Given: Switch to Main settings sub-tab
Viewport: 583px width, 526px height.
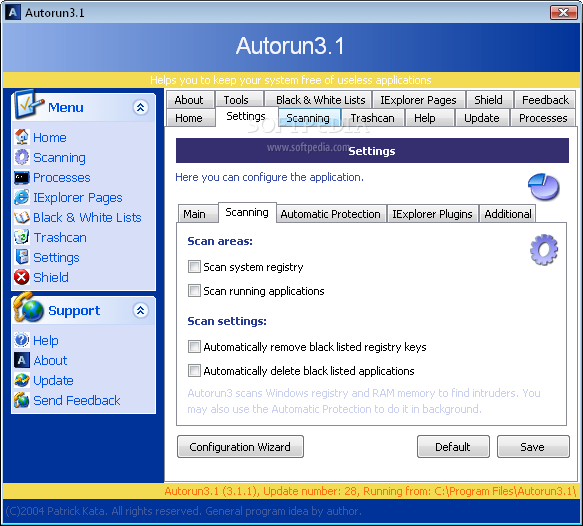Looking at the screenshot, I should pyautogui.click(x=197, y=214).
